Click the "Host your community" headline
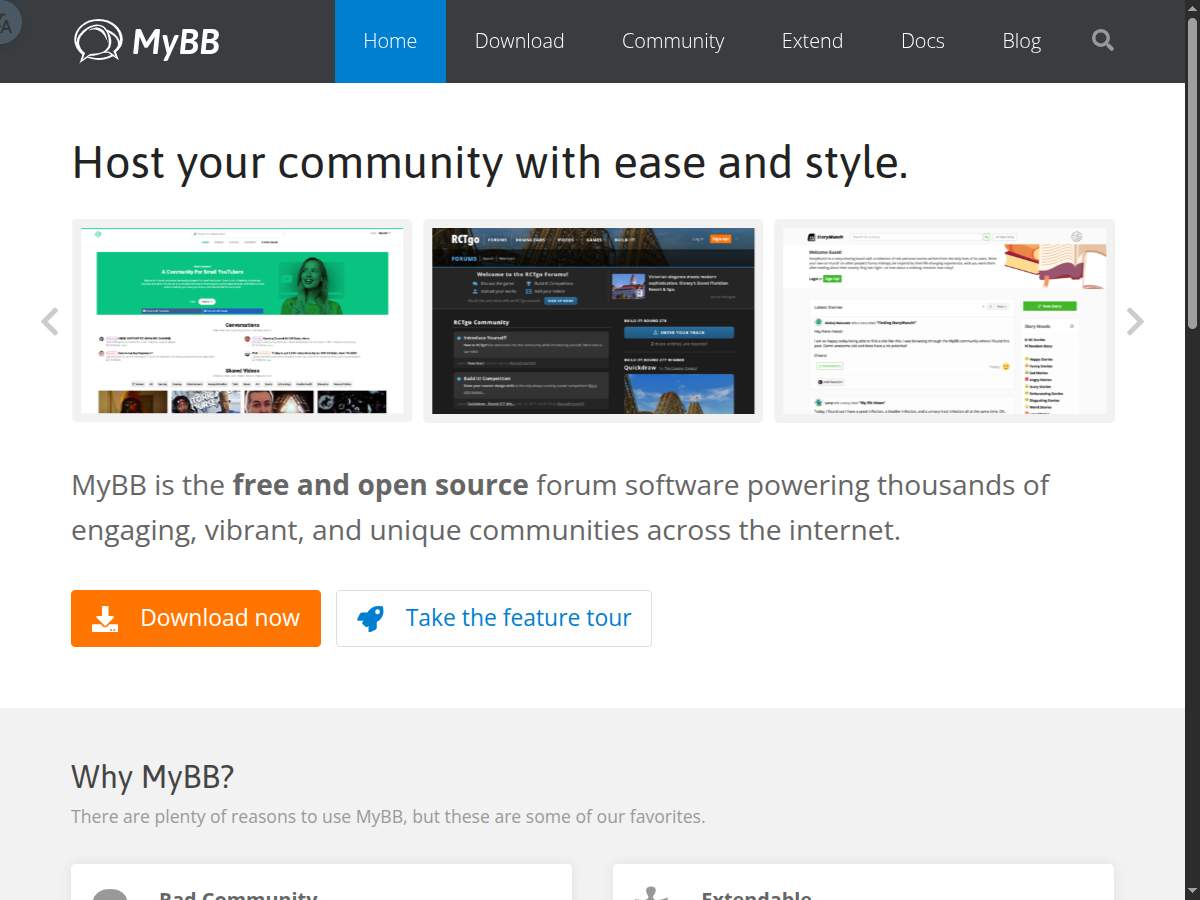 490,163
